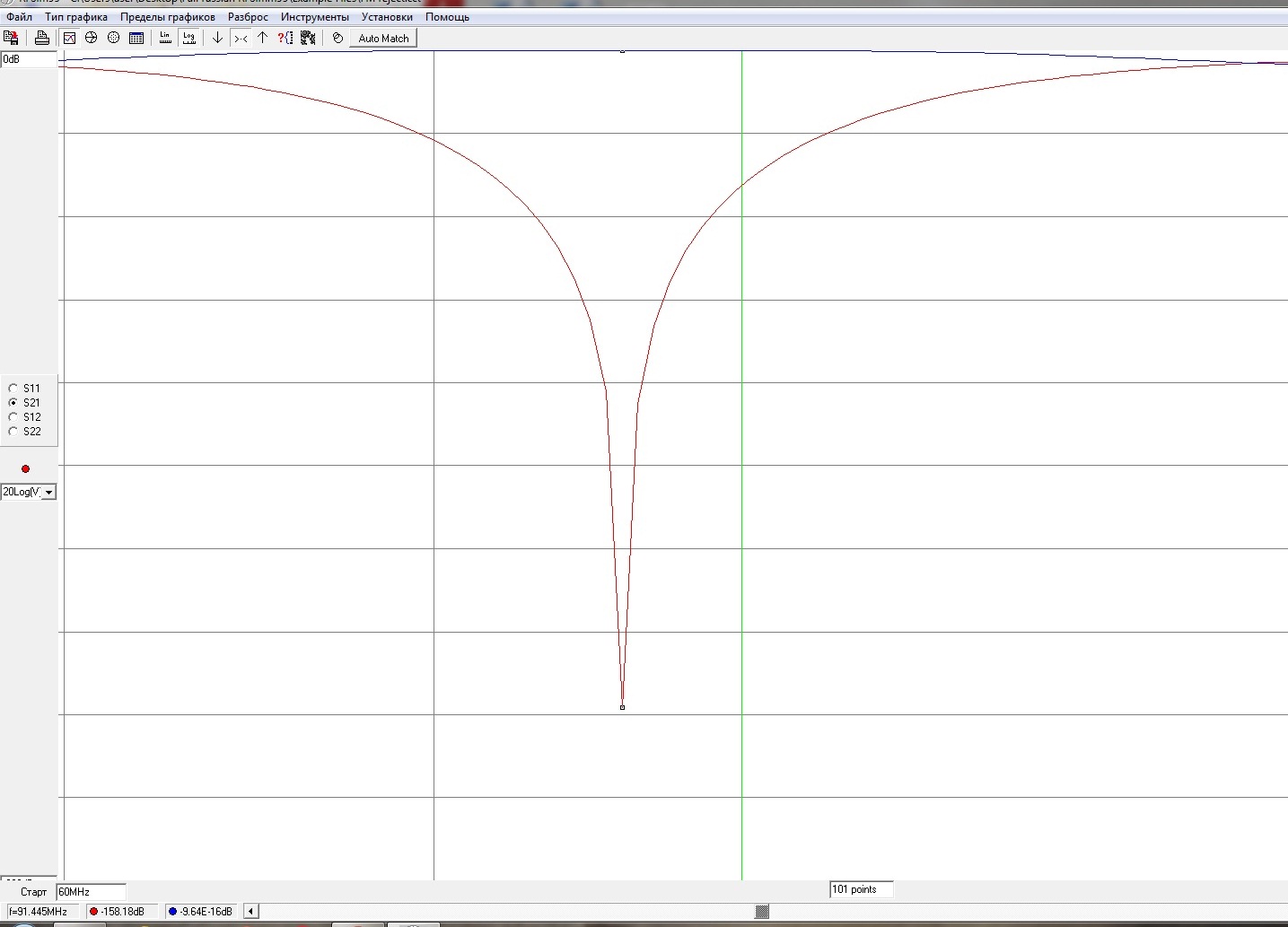Viewport: 1288px width, 927px height.
Task: Click the converge arrows toolbar icon
Action: click(241, 38)
